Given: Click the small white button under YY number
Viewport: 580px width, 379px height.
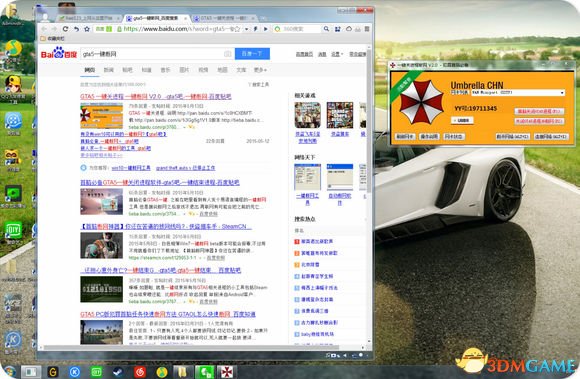Looking at the screenshot, I should pos(462,120).
